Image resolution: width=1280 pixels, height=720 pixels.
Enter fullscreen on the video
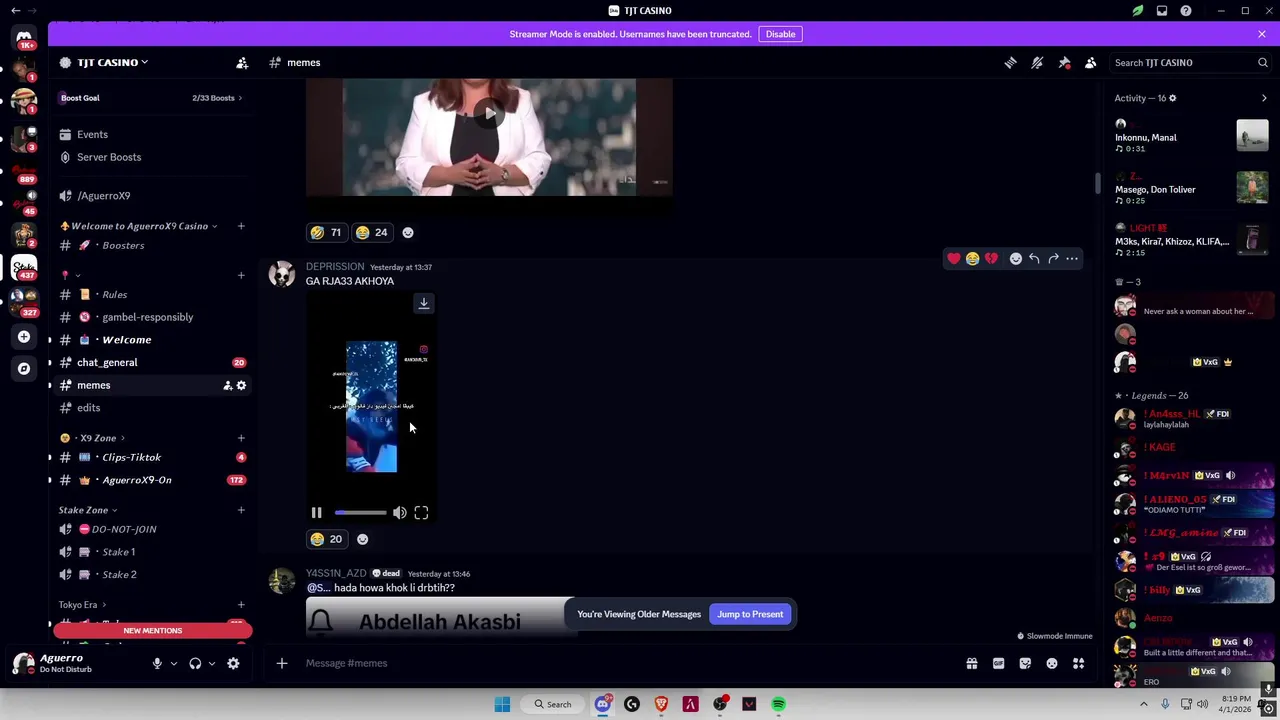(421, 513)
